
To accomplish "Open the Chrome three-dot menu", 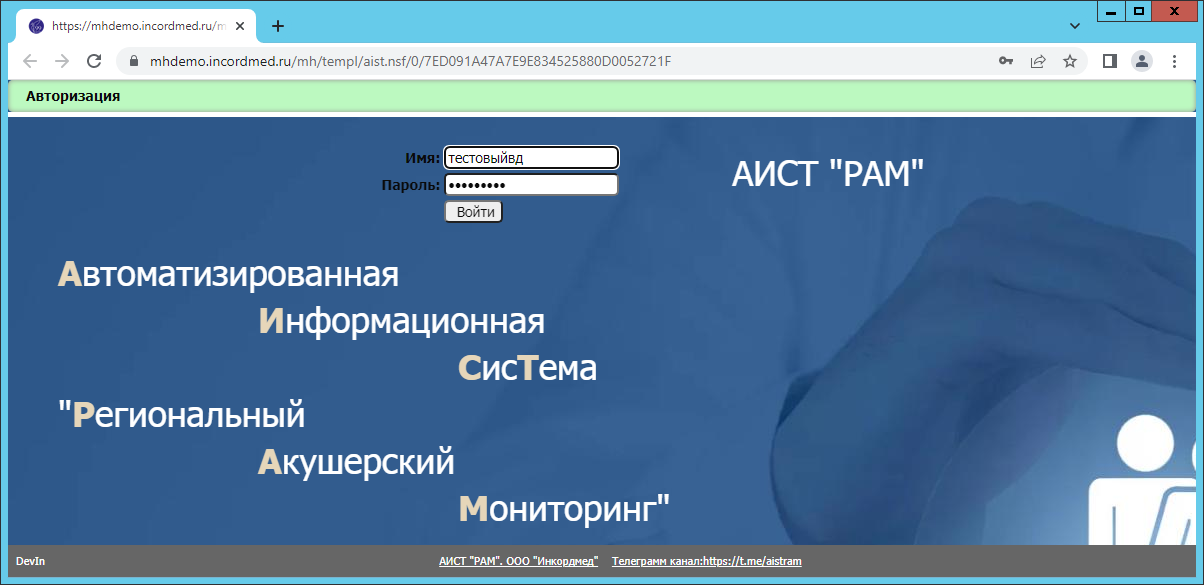I will pos(1174,61).
